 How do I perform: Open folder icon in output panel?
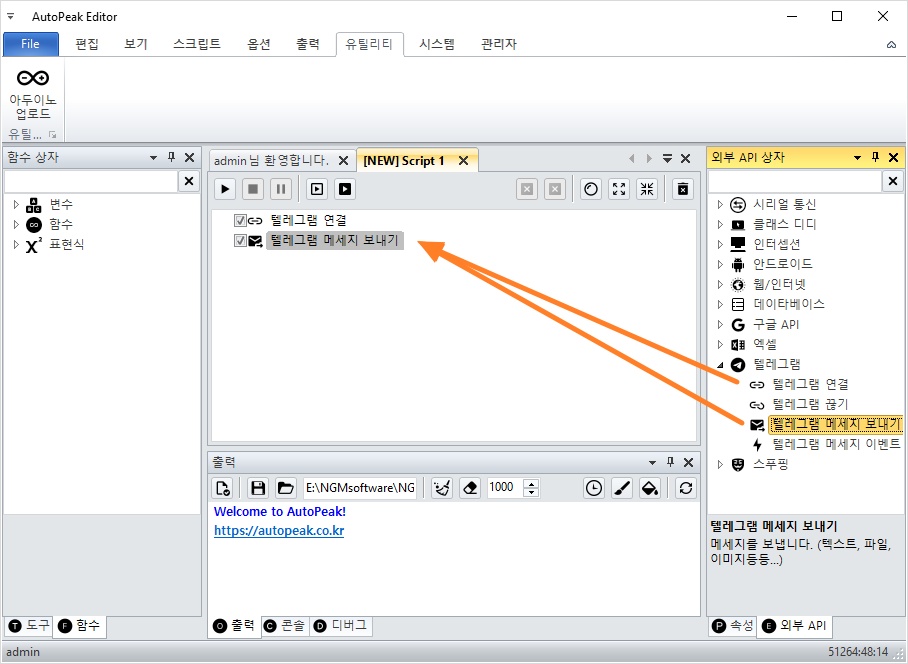tap(285, 488)
